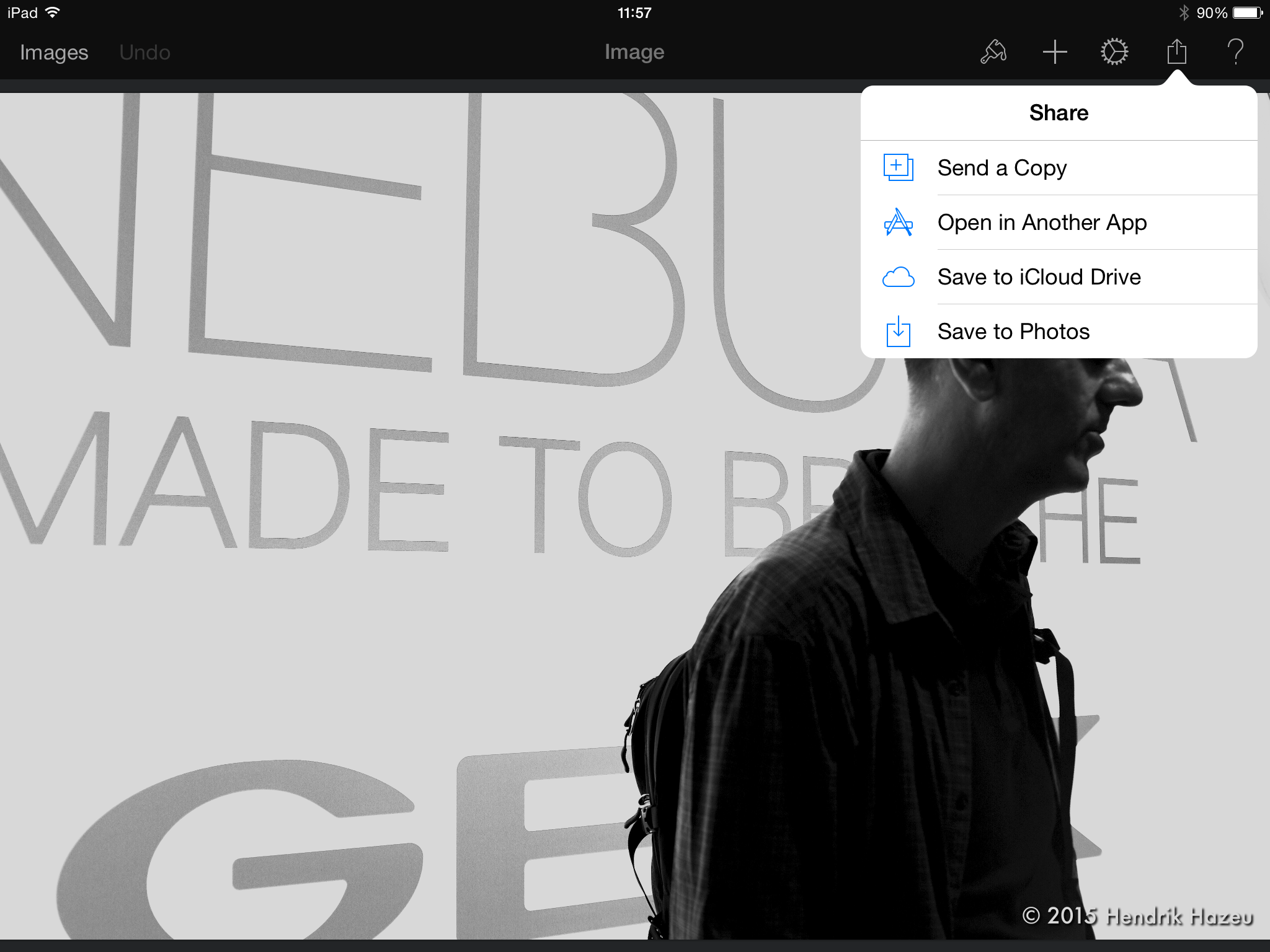The height and width of the screenshot is (952, 1270).
Task: Tap the Wi-Fi status icon
Action: click(53, 12)
